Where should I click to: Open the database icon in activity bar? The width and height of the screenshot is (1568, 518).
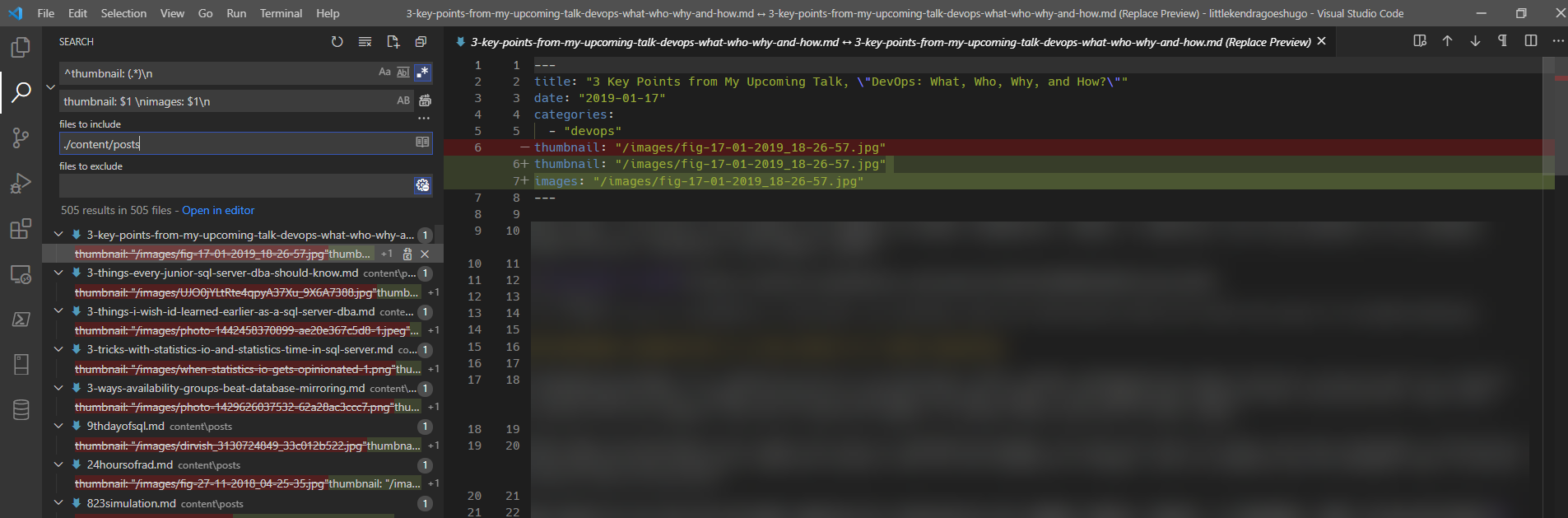pos(21,409)
